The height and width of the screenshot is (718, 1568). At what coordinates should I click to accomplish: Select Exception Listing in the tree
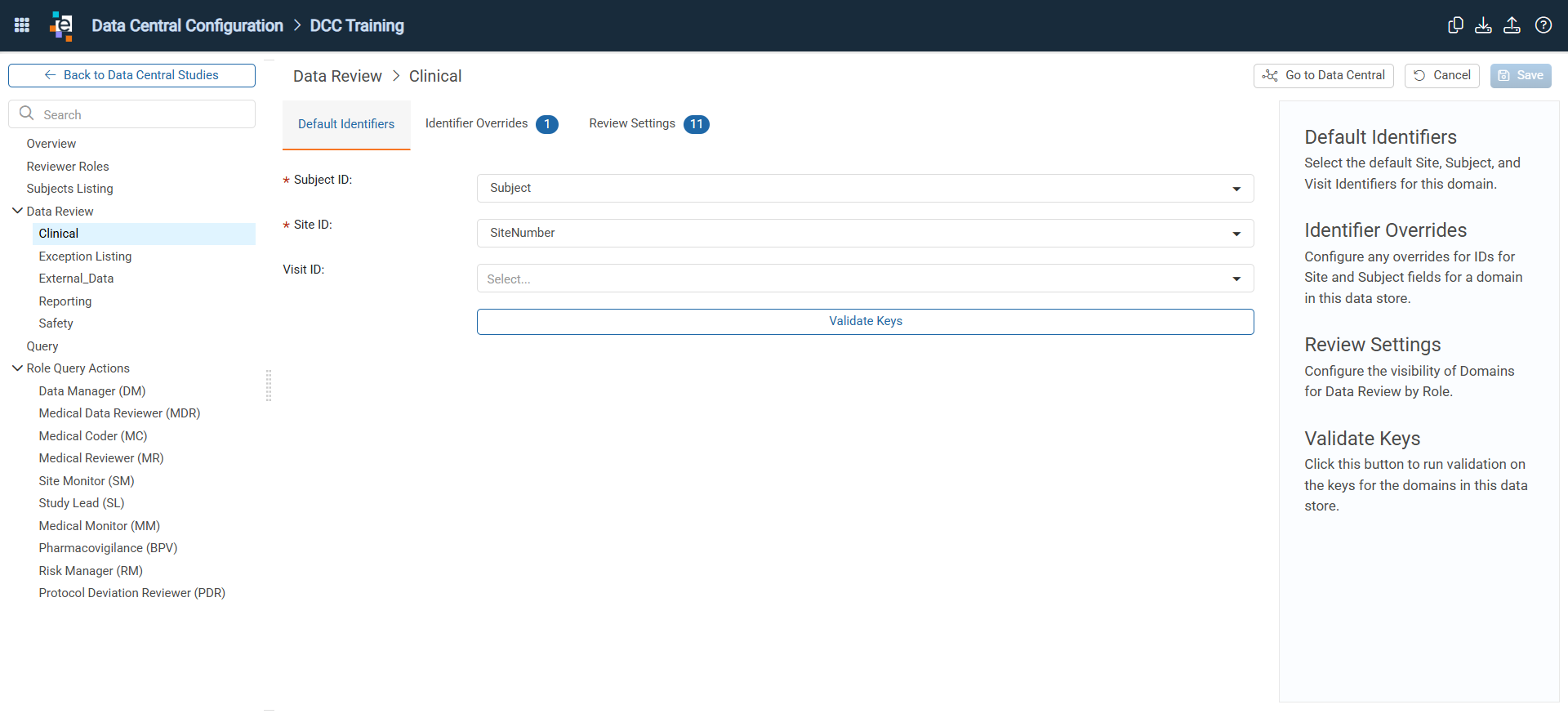85,256
